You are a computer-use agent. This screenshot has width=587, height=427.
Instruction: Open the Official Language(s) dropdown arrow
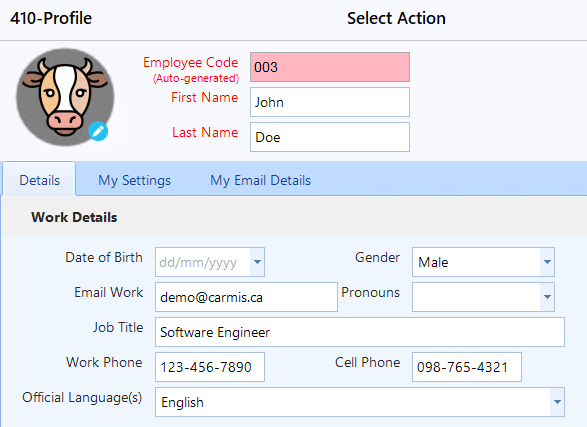click(557, 402)
